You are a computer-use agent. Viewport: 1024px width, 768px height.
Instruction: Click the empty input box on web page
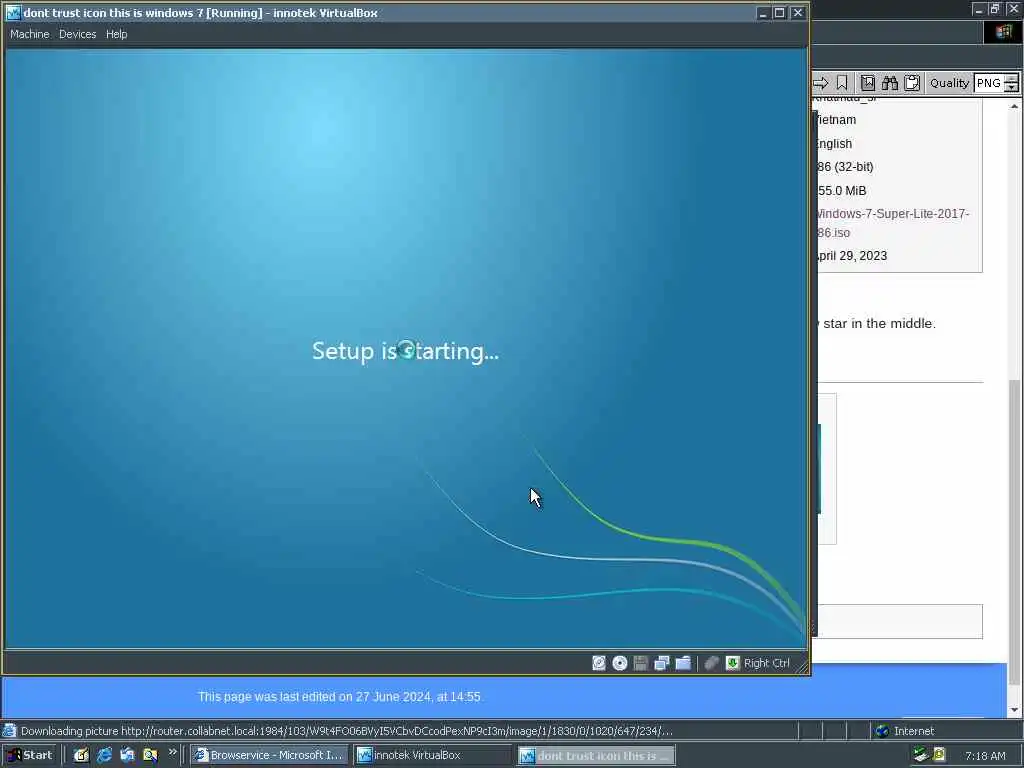[900, 621]
